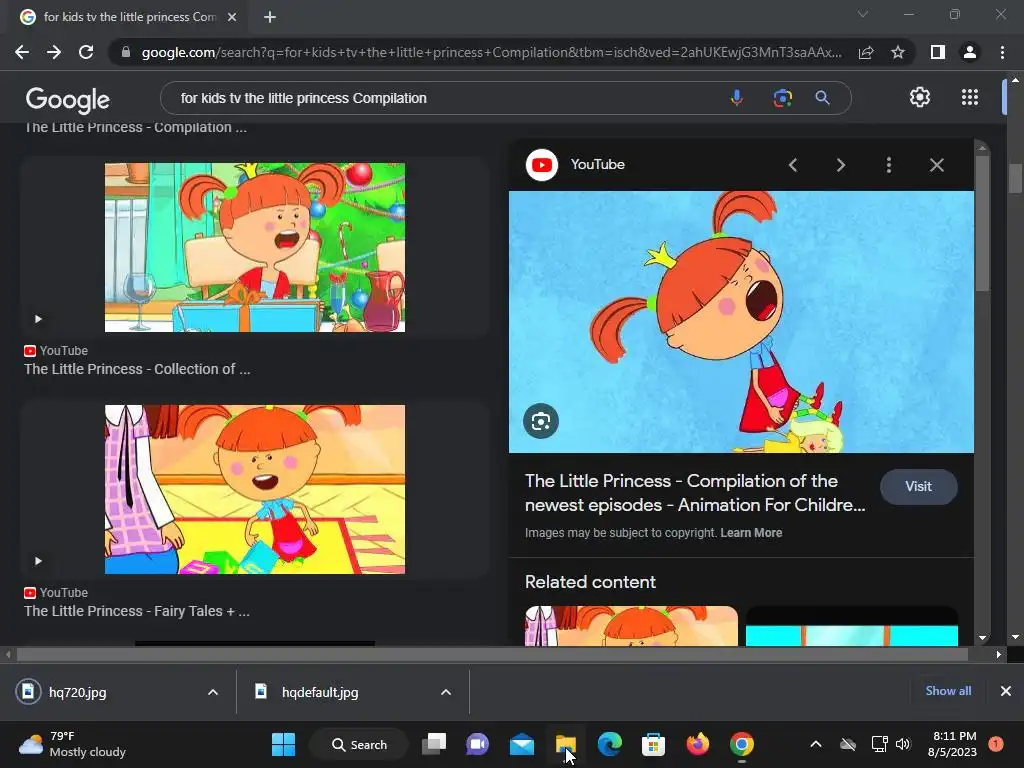This screenshot has height=768, width=1024.
Task: Open the second Related content thumbnail with teal bars
Action: 852,626
